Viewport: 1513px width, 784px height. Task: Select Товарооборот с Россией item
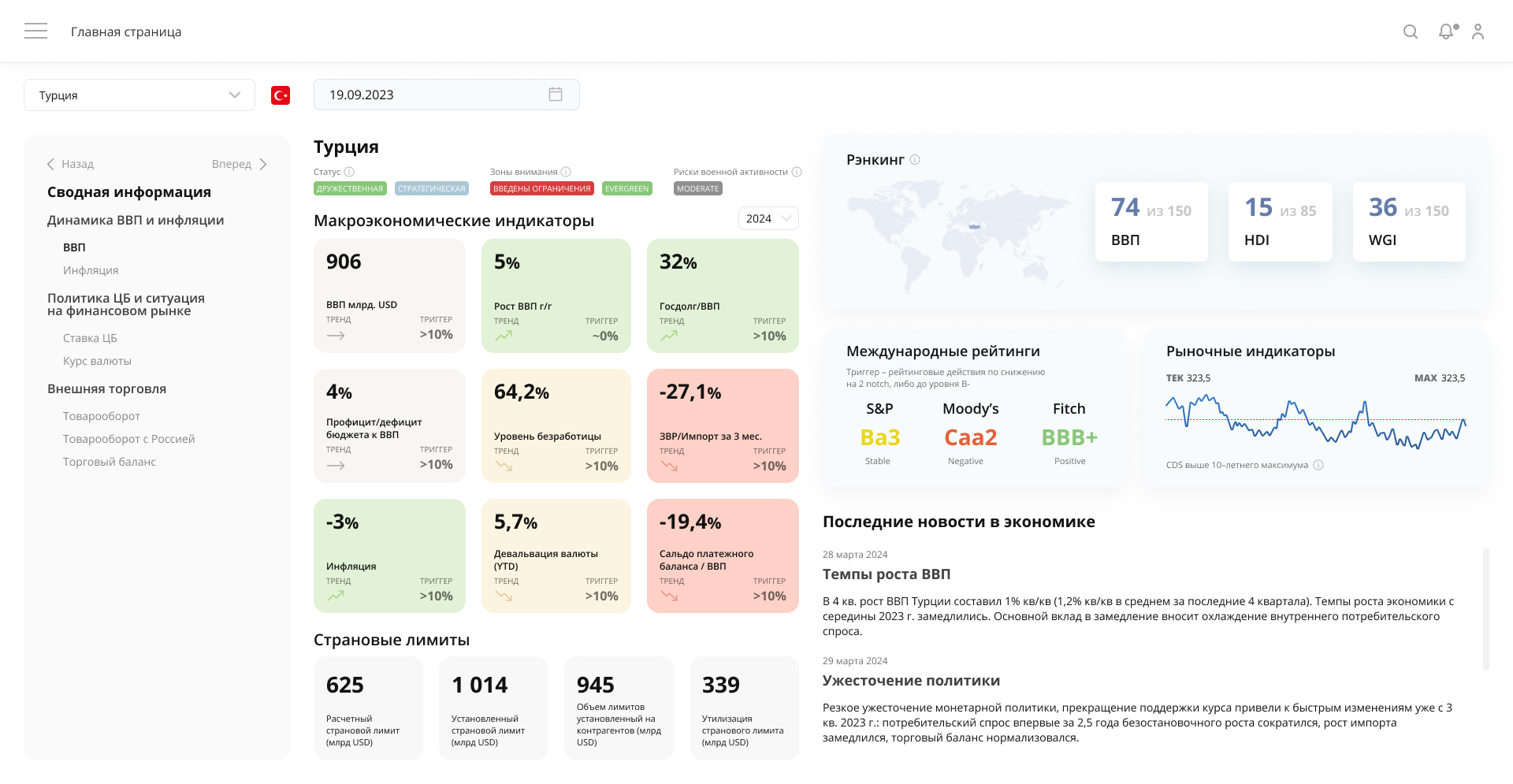point(128,439)
